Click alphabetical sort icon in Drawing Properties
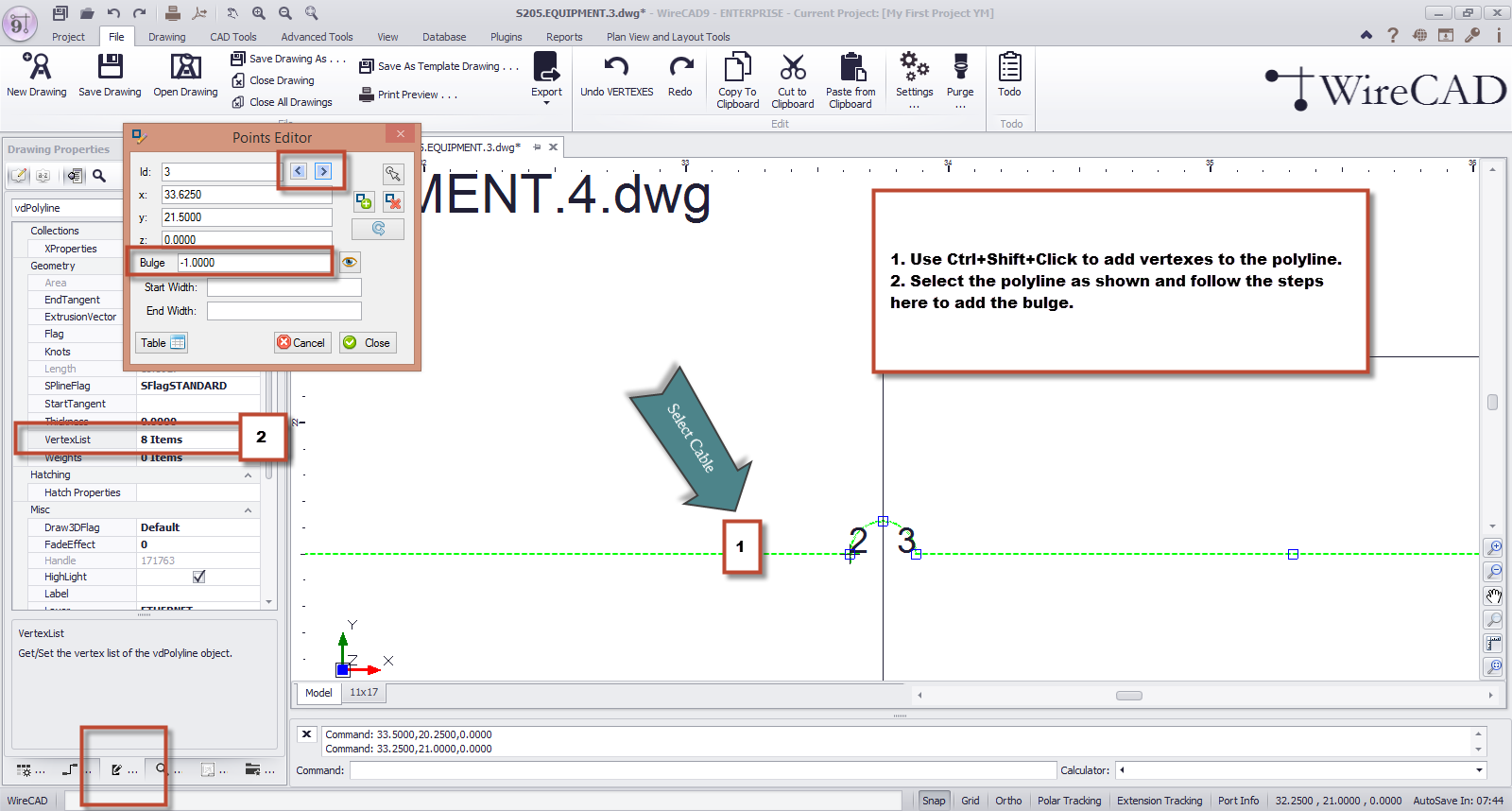Image resolution: width=1512 pixels, height=811 pixels. tap(43, 176)
